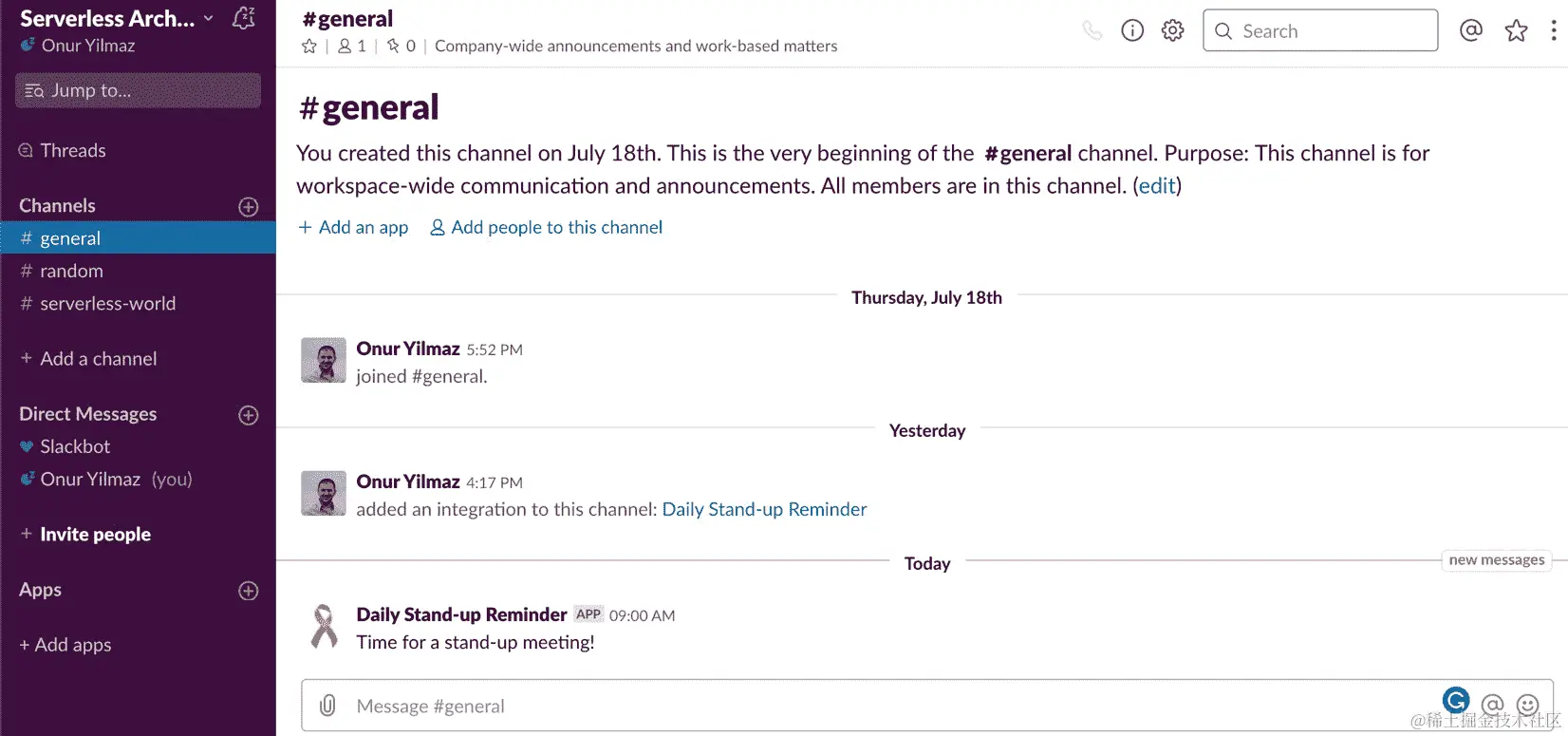Viewport: 1568px width, 736px height.
Task: Toggle notification preferences via the bell icon
Action: click(244, 17)
